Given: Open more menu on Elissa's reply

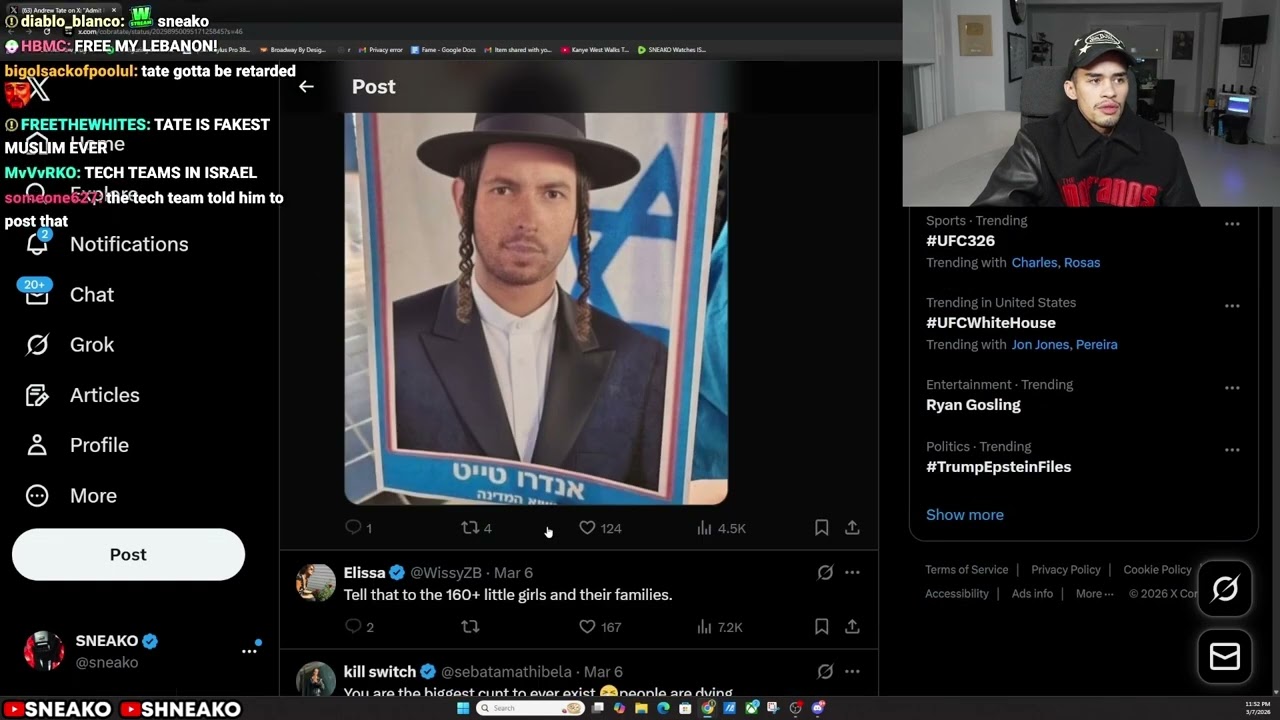Looking at the screenshot, I should 852,573.
